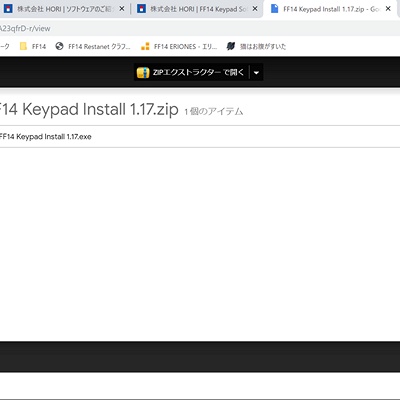Switch to the HORI ソフトウェア tab
This screenshot has height=400, width=400.
[x=63, y=9]
